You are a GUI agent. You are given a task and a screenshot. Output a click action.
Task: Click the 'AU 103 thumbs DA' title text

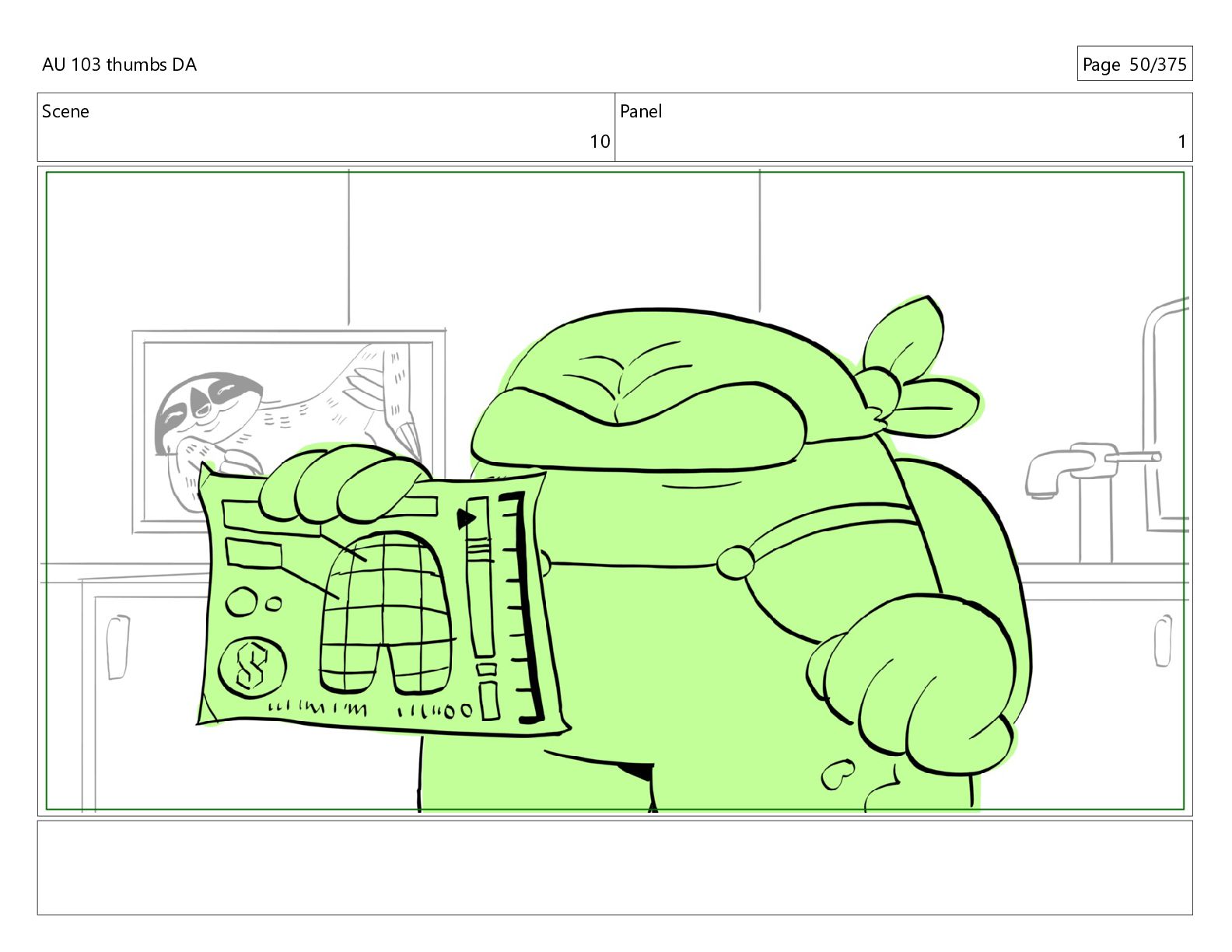[x=119, y=65]
